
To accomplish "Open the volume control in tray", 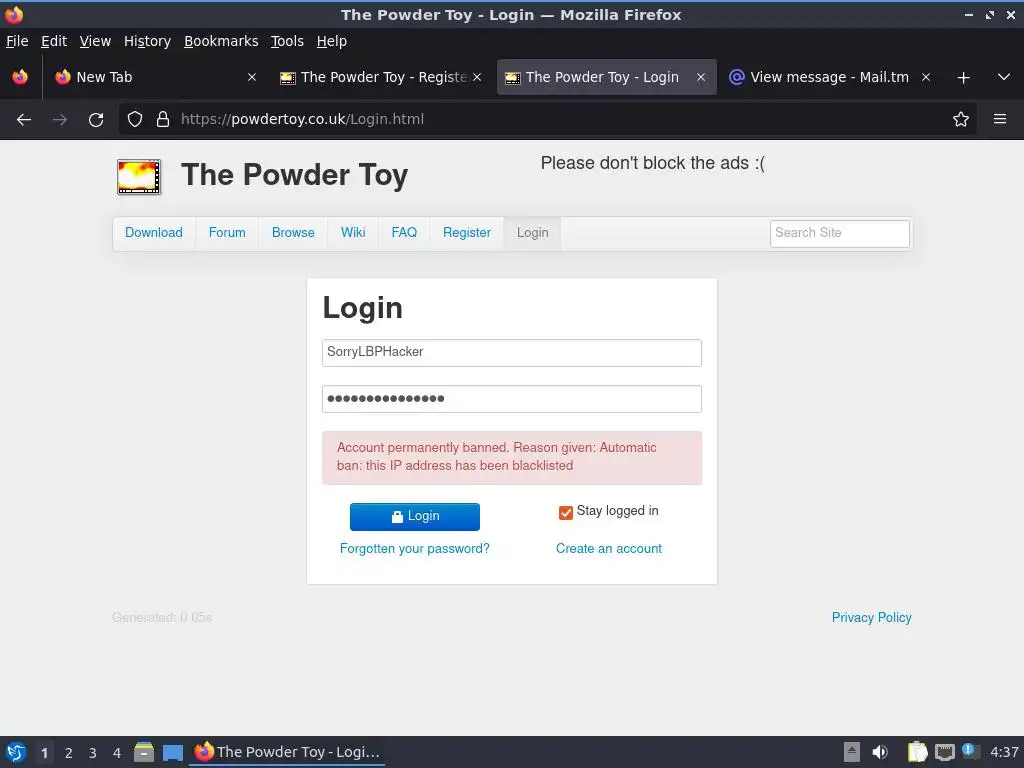I will pos(880,752).
